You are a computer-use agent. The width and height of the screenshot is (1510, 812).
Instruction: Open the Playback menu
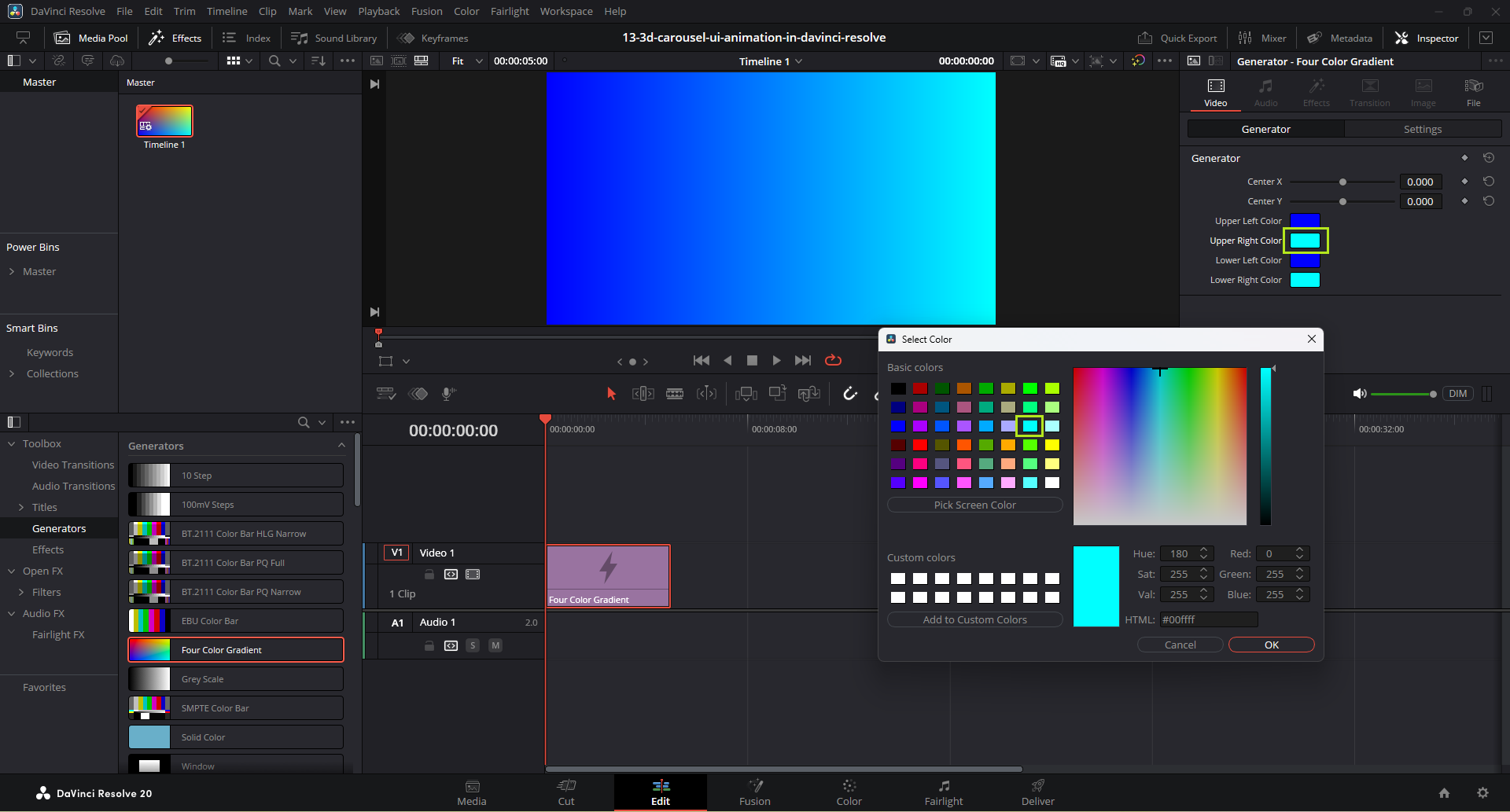378,11
